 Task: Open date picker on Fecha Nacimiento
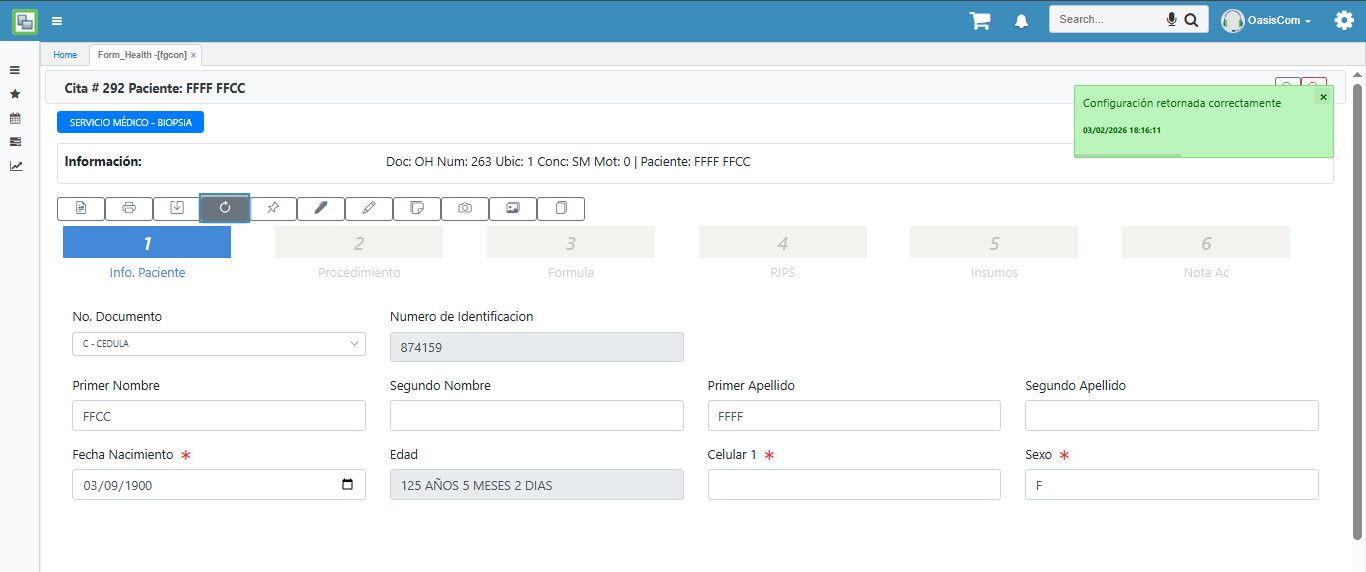coord(347,485)
